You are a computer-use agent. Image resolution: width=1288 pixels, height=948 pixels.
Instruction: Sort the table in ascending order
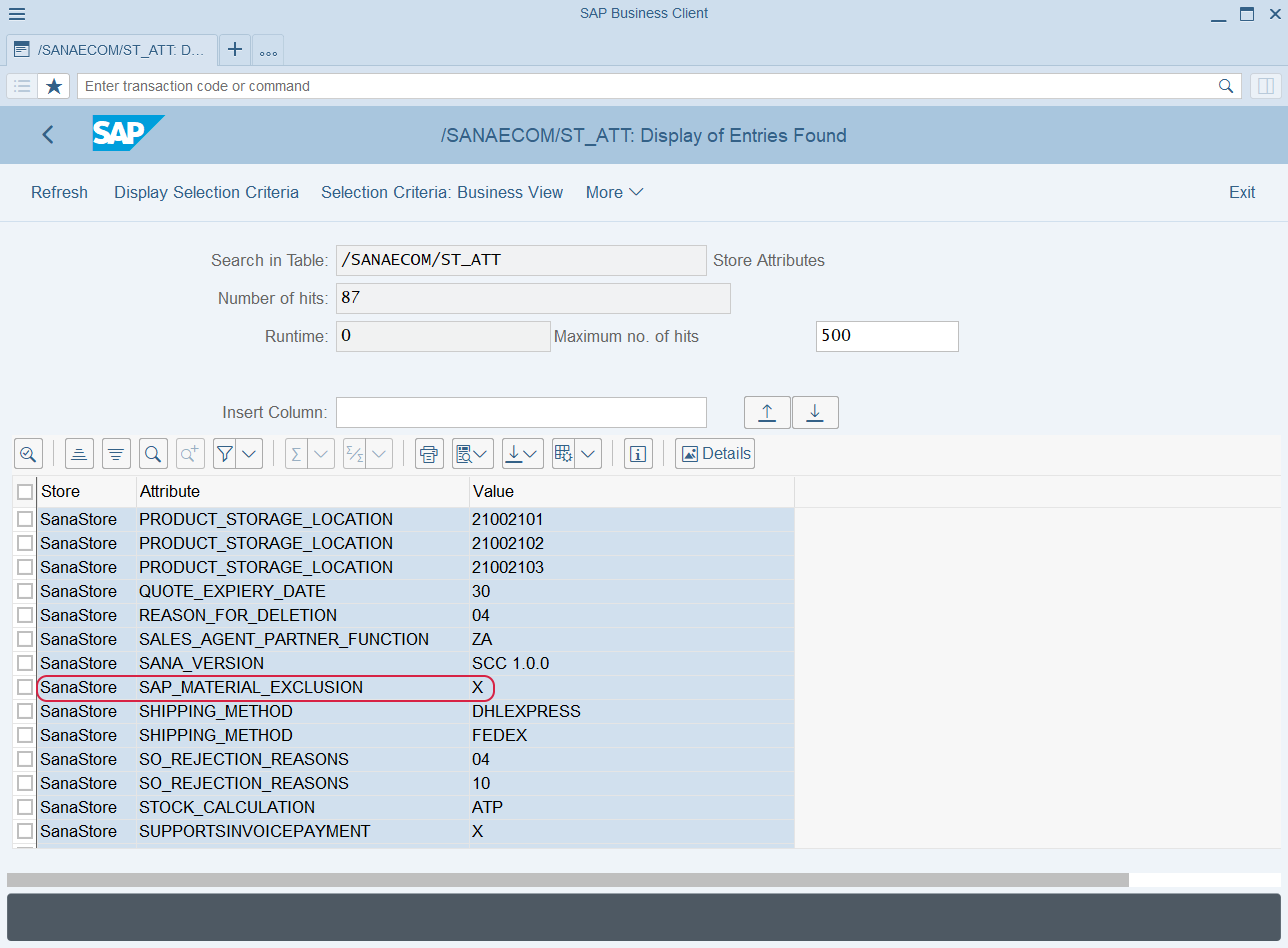pos(79,454)
